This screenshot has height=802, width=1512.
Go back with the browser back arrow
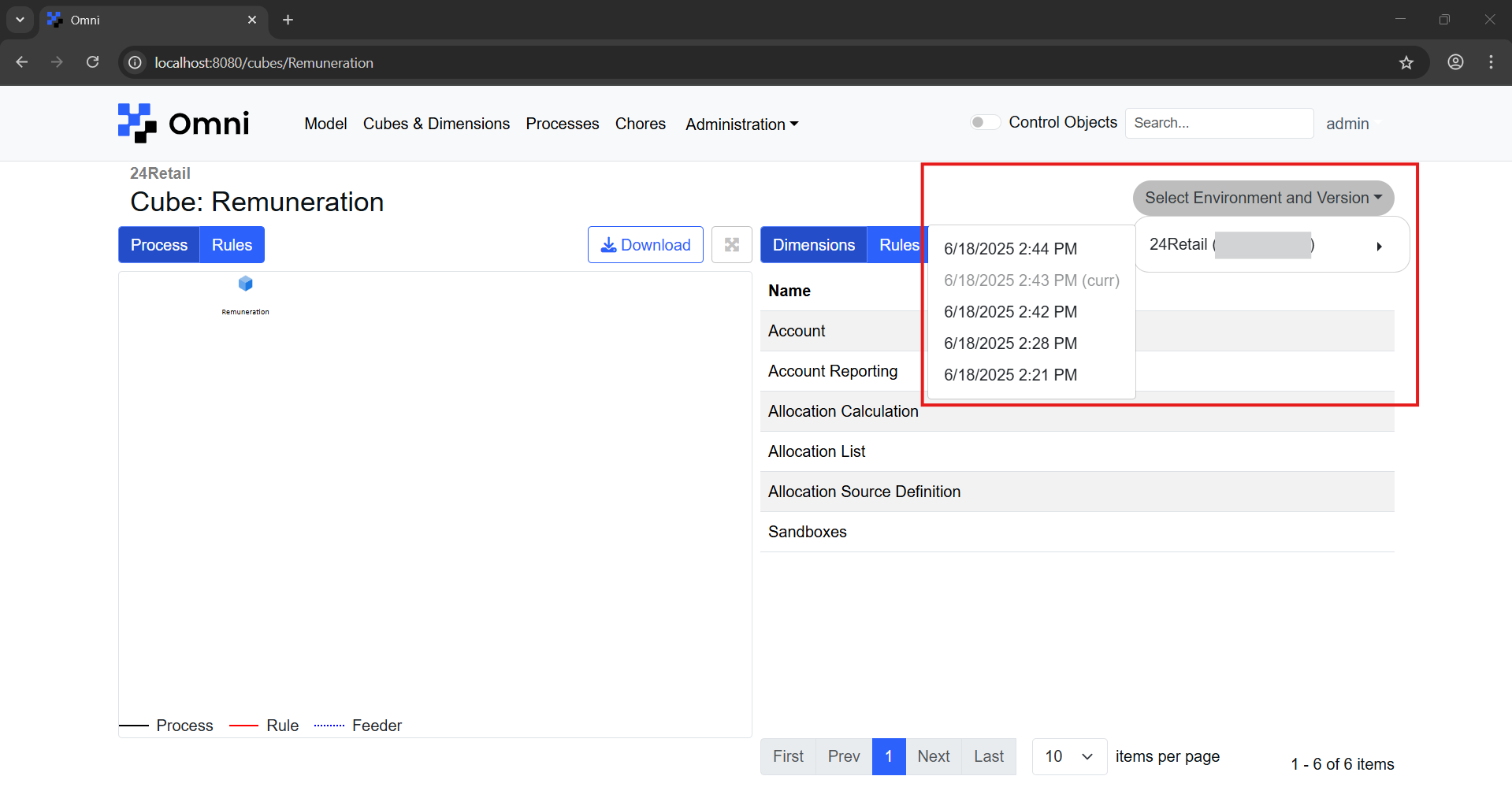pyautogui.click(x=22, y=62)
